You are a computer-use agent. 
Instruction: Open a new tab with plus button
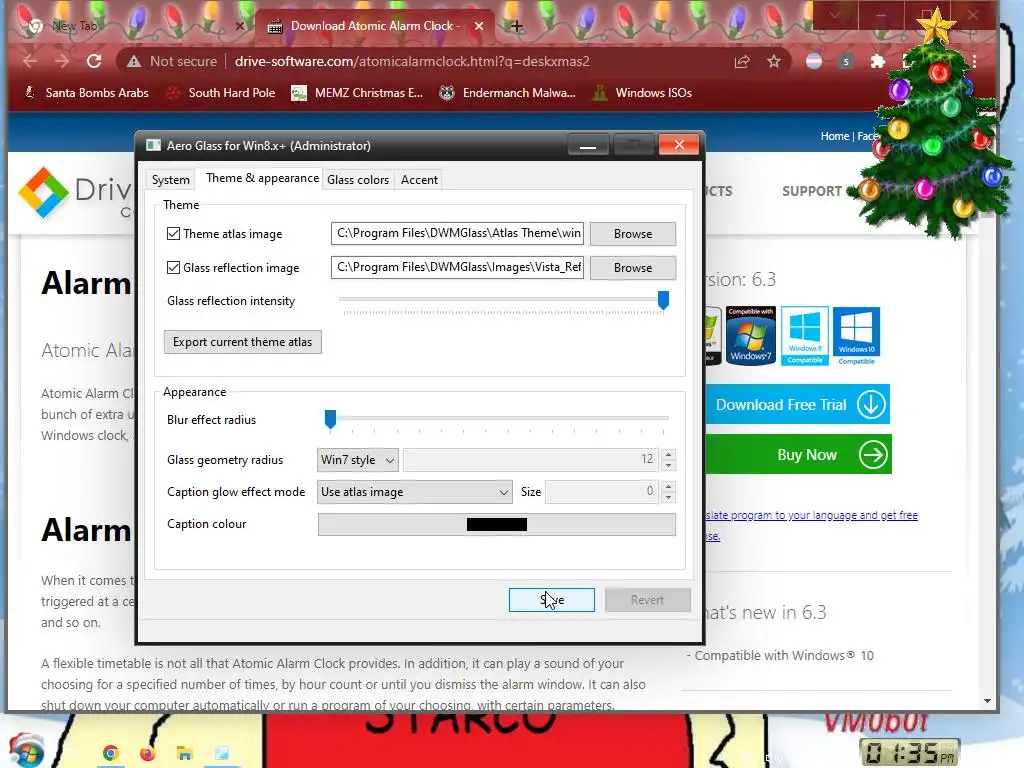517,26
